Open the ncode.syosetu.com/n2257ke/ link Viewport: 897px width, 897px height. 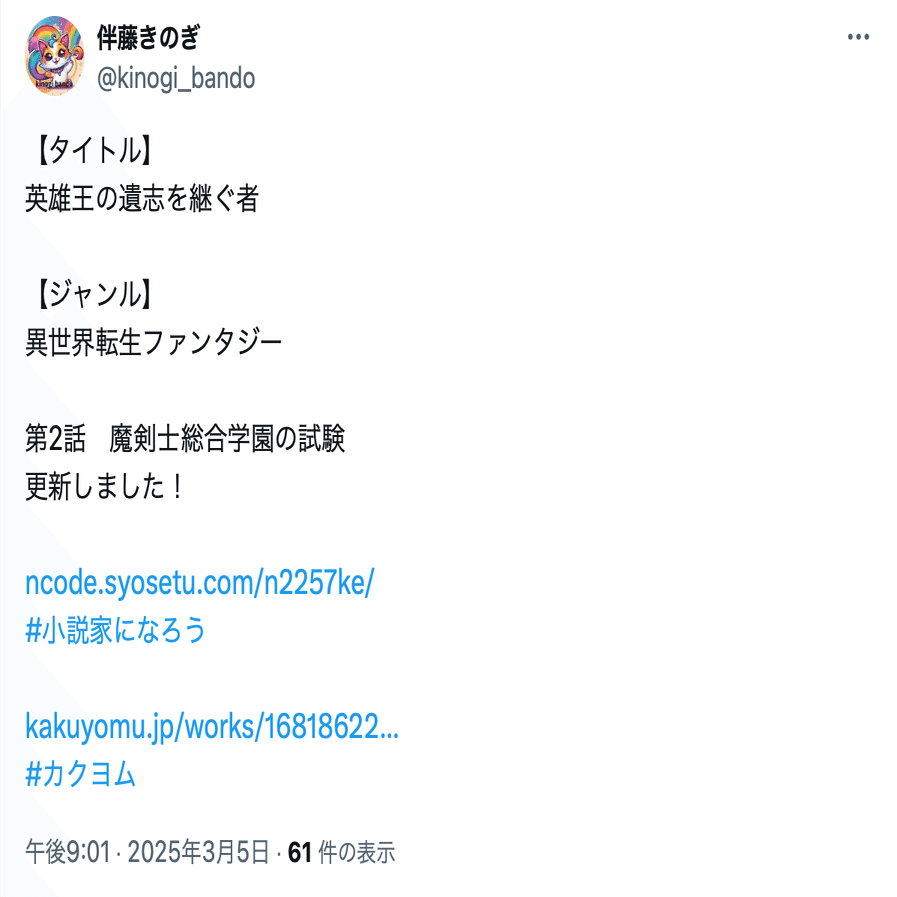click(x=200, y=582)
